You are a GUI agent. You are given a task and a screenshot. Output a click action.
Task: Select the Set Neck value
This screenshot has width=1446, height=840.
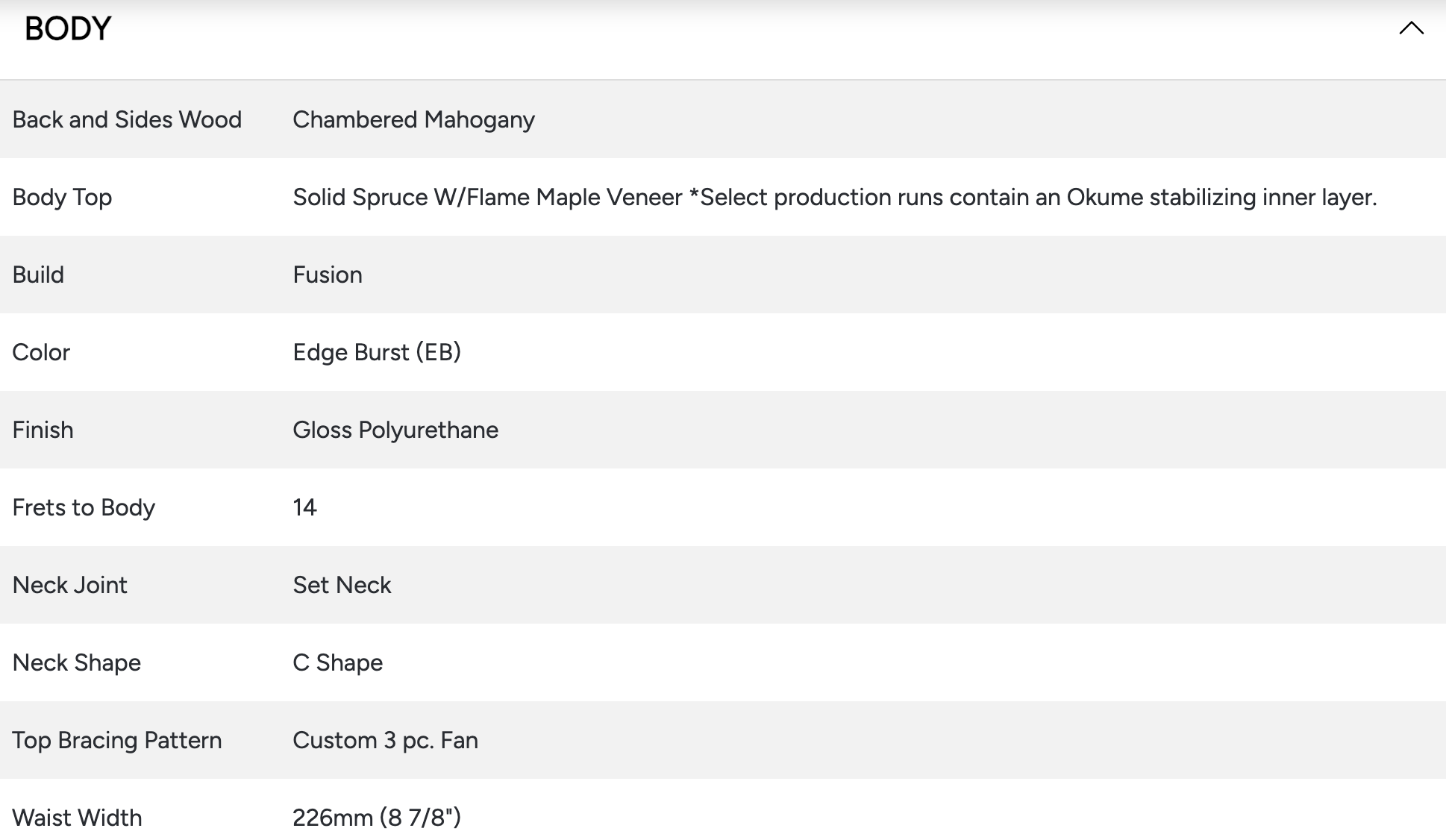[x=342, y=585]
